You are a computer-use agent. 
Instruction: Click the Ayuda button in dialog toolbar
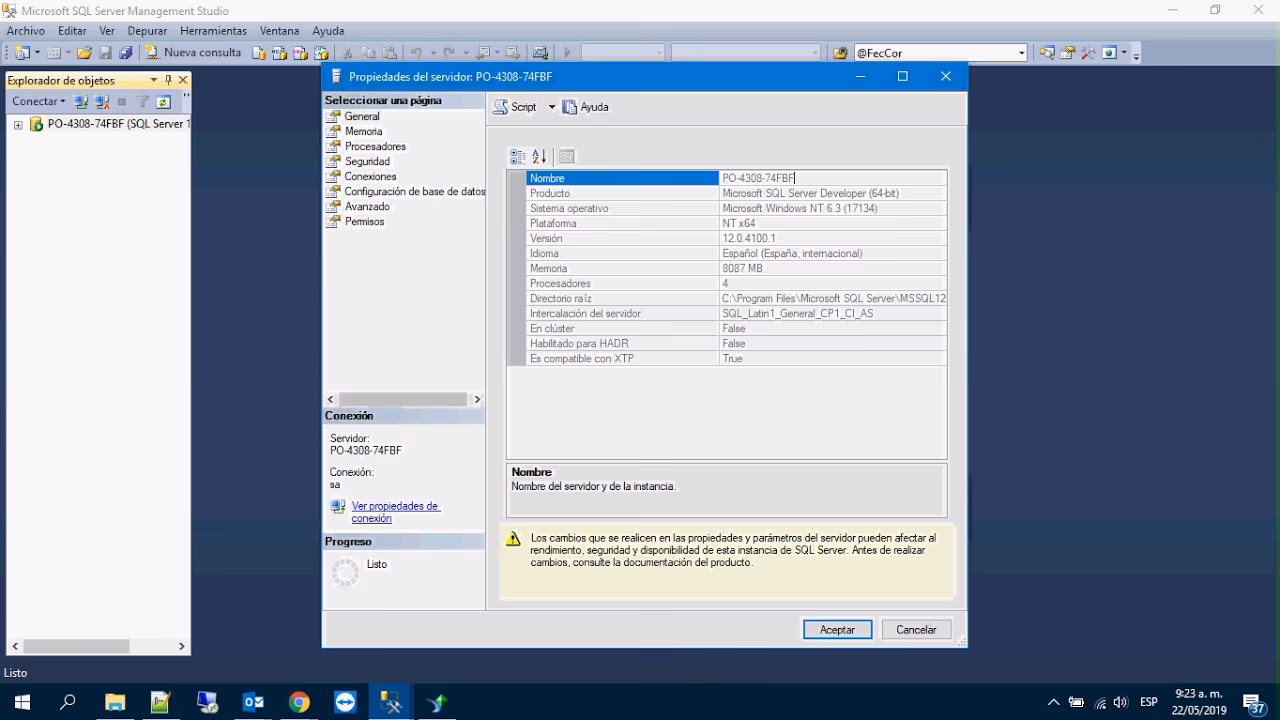[586, 107]
